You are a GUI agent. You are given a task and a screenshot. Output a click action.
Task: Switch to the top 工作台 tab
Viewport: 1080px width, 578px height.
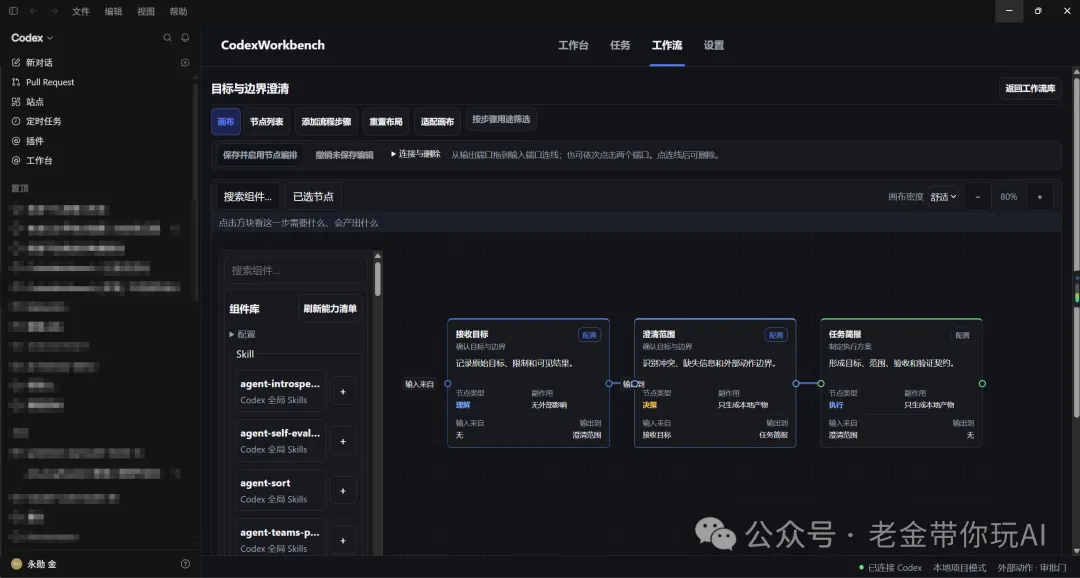(x=573, y=45)
